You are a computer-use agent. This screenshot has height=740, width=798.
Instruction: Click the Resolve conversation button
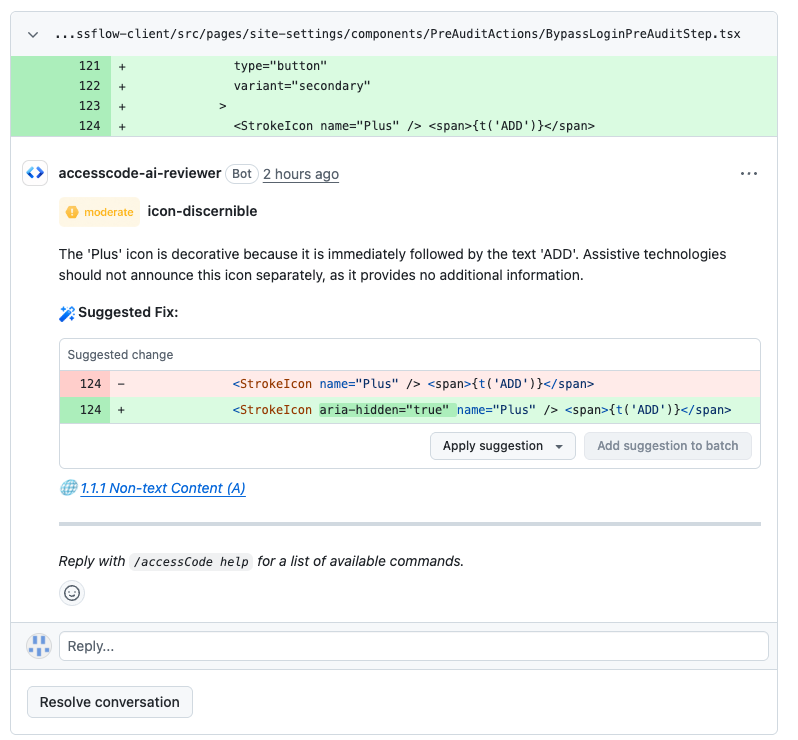110,702
